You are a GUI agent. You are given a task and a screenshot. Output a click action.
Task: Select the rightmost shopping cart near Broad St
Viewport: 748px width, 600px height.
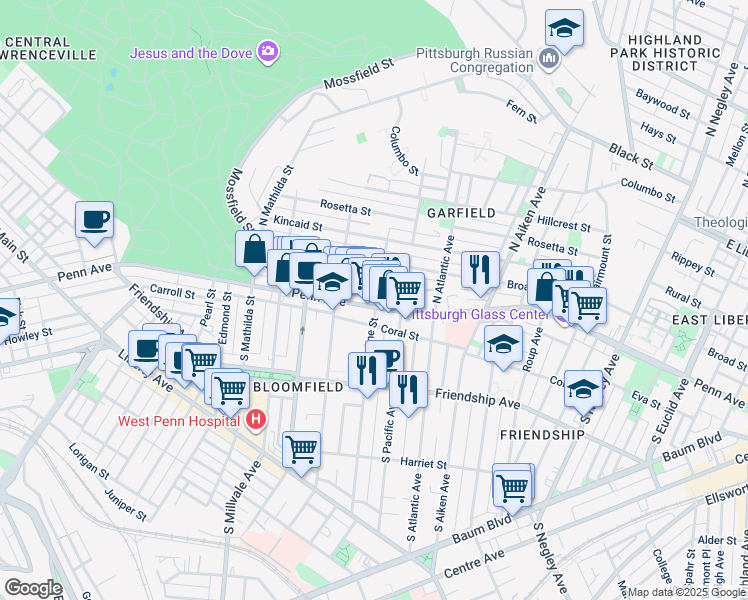tap(587, 305)
